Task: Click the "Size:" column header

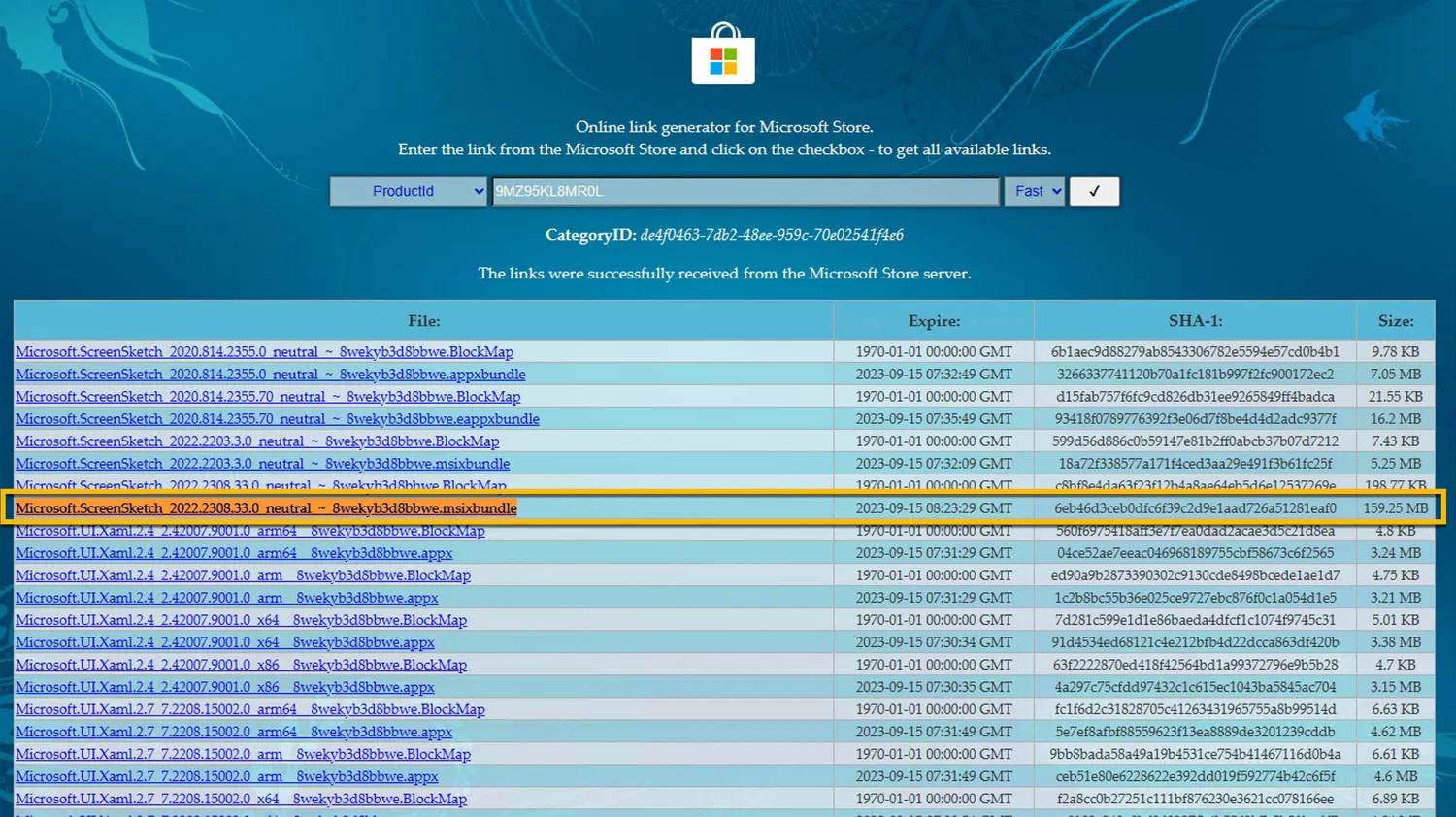Action: coord(1396,321)
